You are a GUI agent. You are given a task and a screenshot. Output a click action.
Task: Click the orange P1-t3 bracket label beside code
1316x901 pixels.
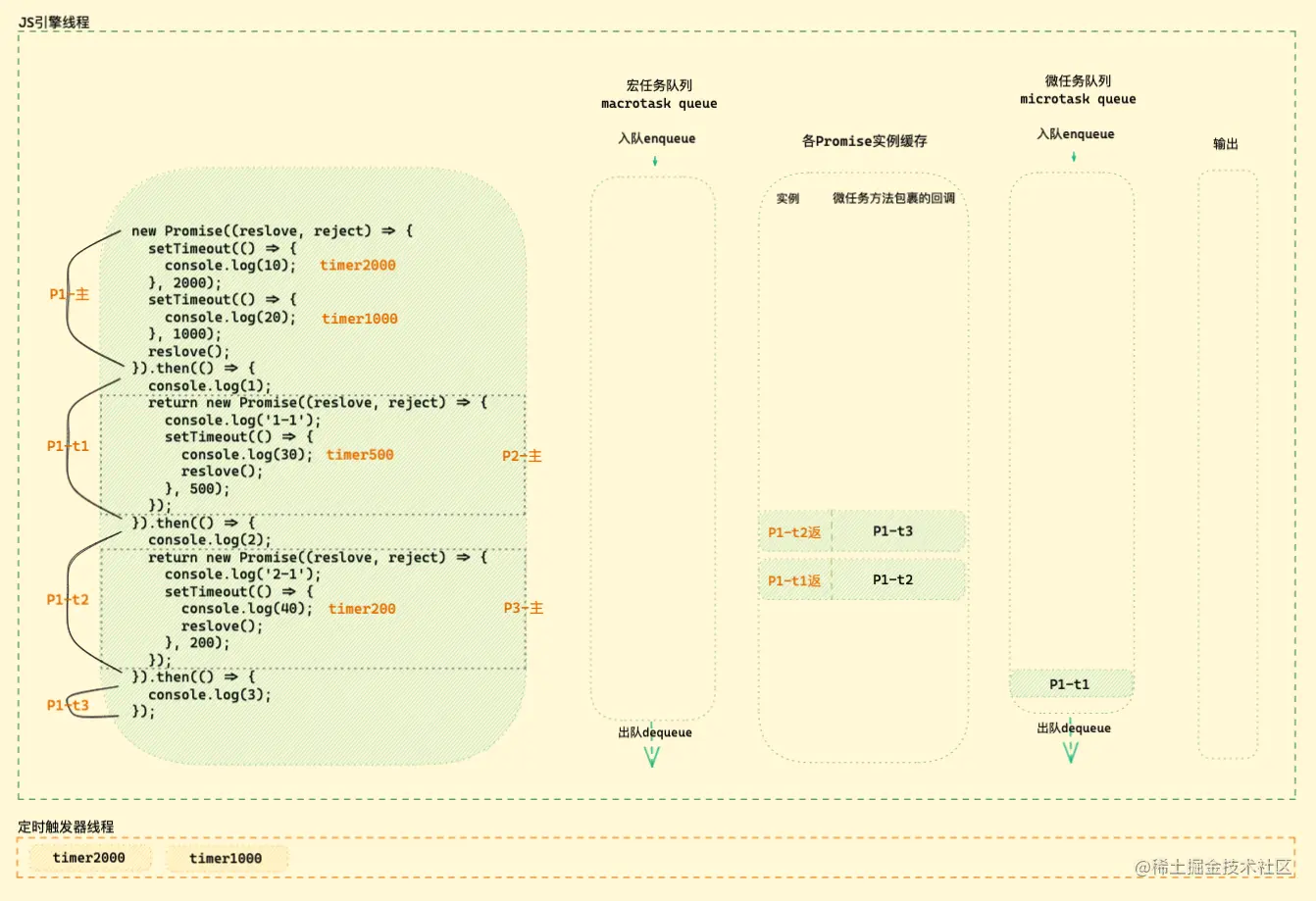pyautogui.click(x=68, y=705)
